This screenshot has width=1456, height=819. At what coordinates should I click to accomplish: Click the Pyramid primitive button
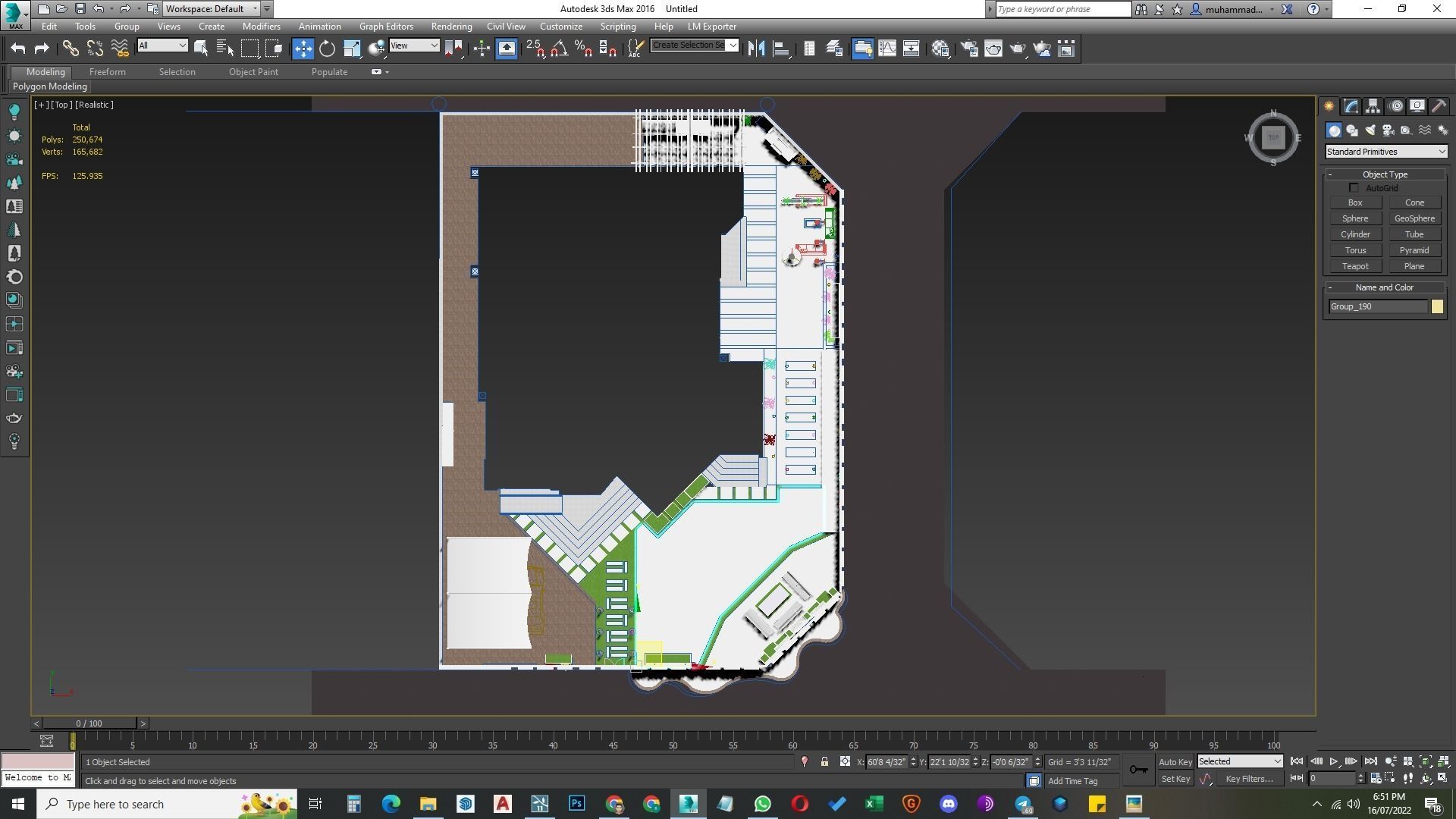click(x=1414, y=250)
